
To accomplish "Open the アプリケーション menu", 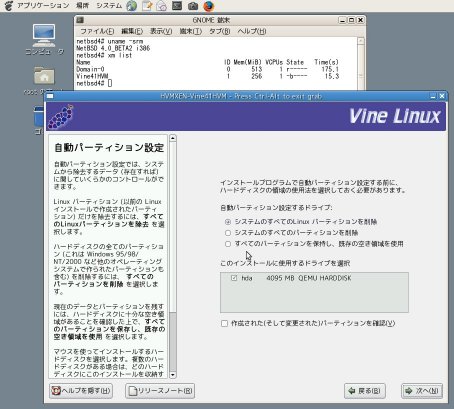I will 43,6.
